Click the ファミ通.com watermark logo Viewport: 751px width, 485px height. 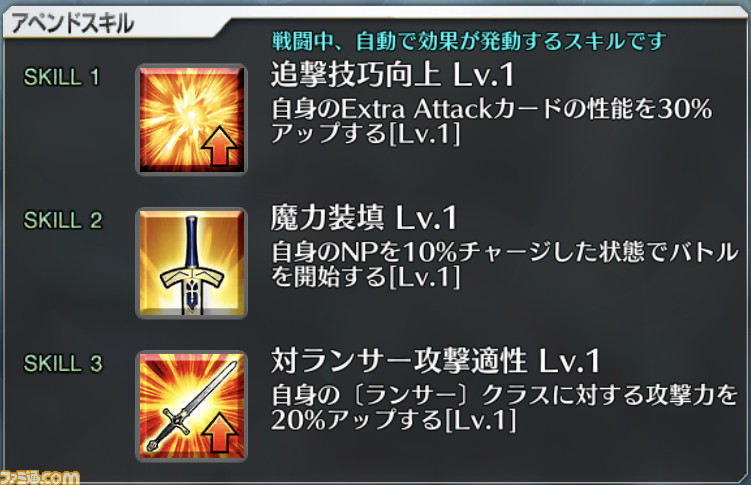(40, 477)
